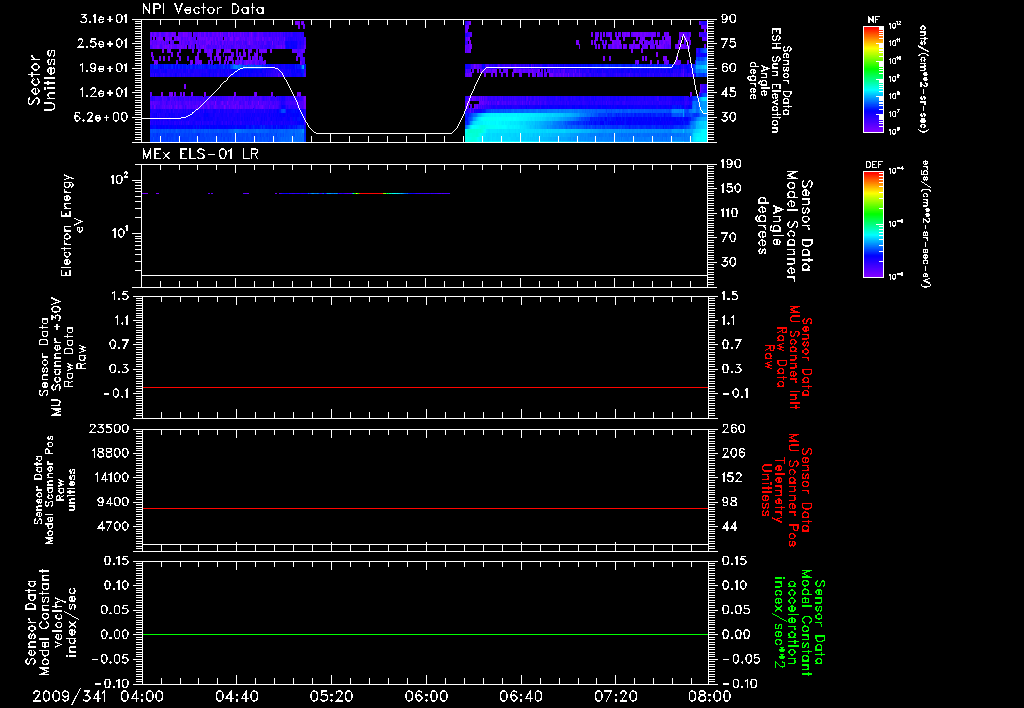The height and width of the screenshot is (708, 1024).
Task: Click the red line in the MU Scanner +30V panel
Action: 425,387
